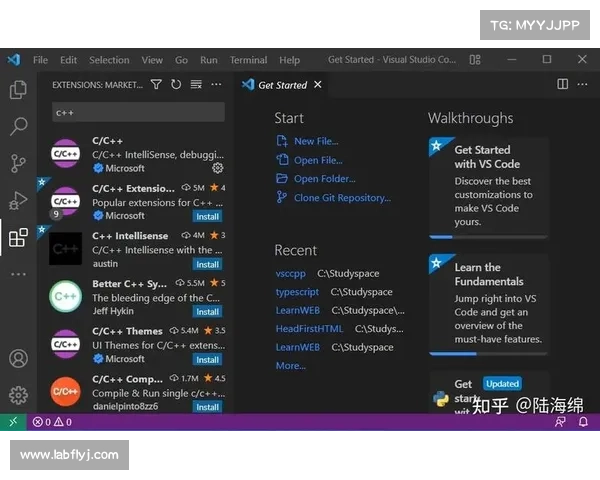This screenshot has width=600, height=480.
Task: Open editor more actions ellipsis
Action: tap(582, 84)
